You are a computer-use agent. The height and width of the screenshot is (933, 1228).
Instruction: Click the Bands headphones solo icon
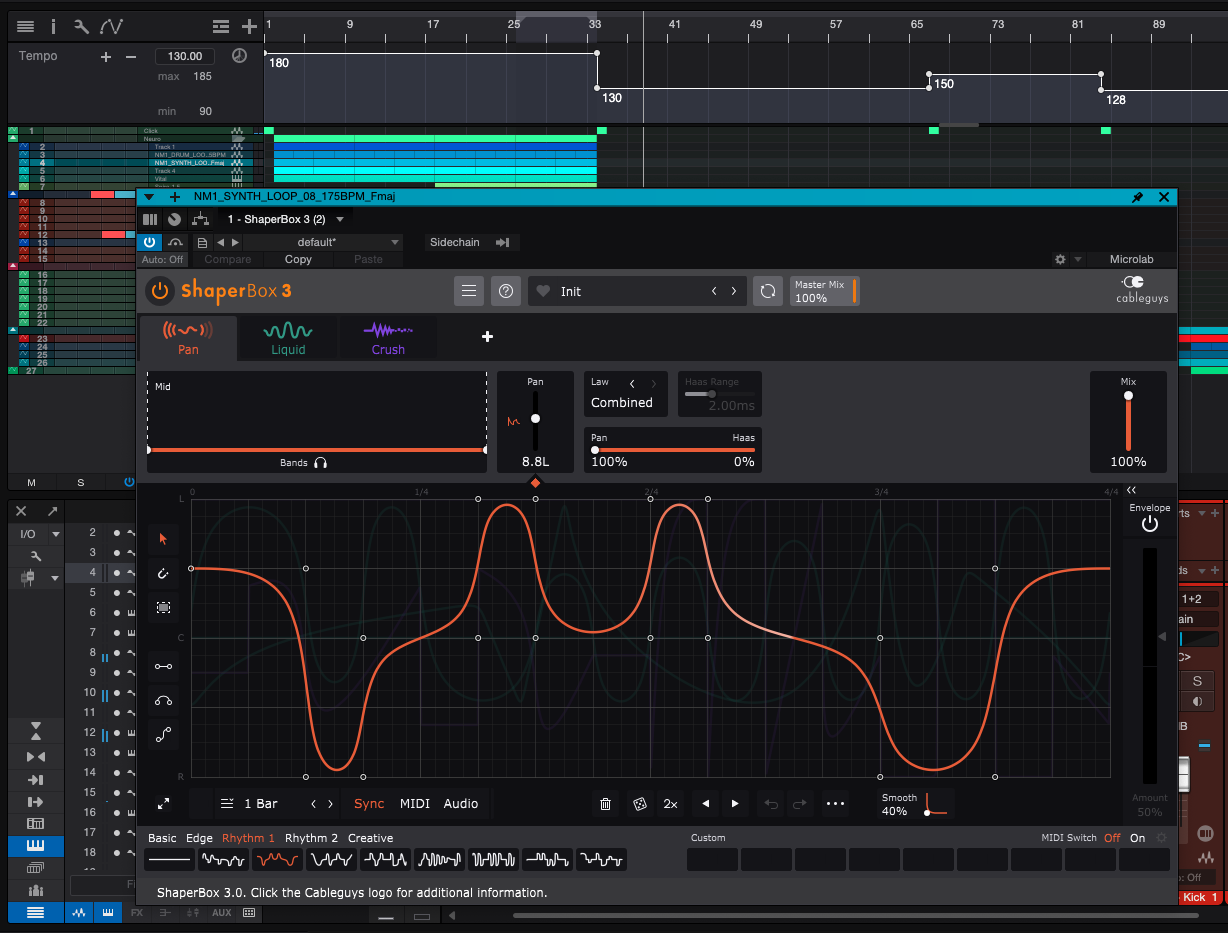[320, 463]
